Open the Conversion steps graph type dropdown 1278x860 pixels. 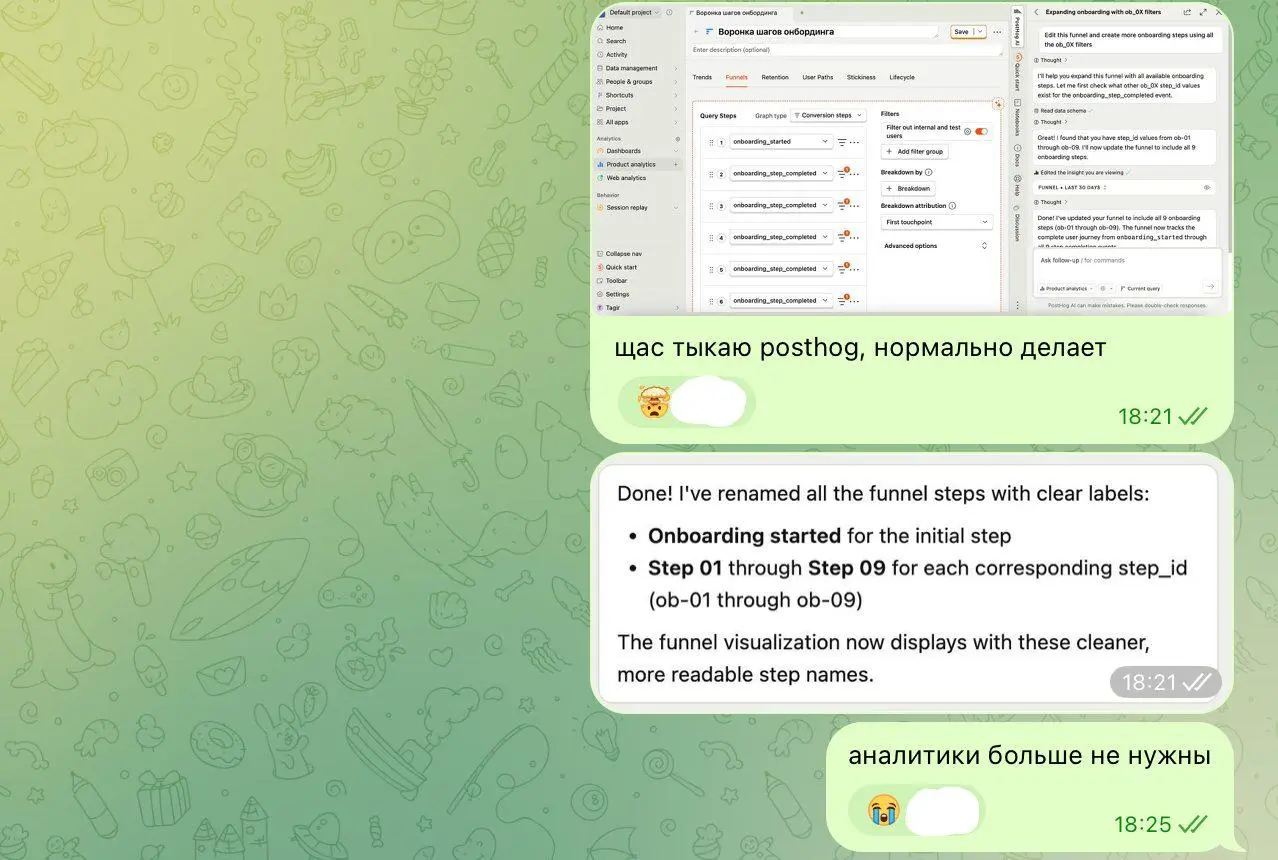point(828,115)
